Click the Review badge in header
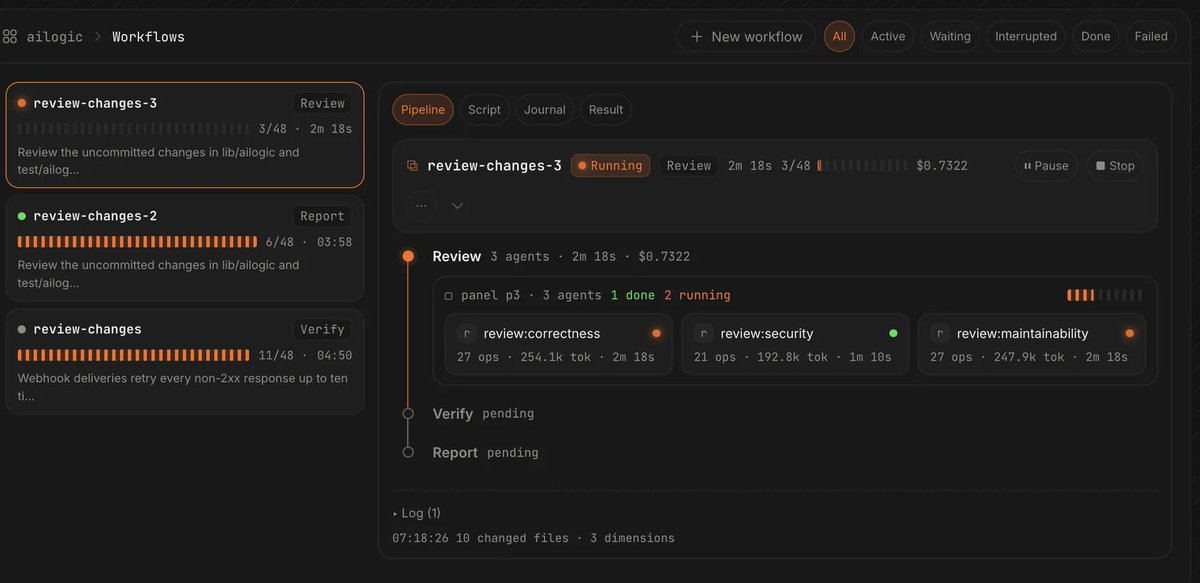 coord(689,166)
